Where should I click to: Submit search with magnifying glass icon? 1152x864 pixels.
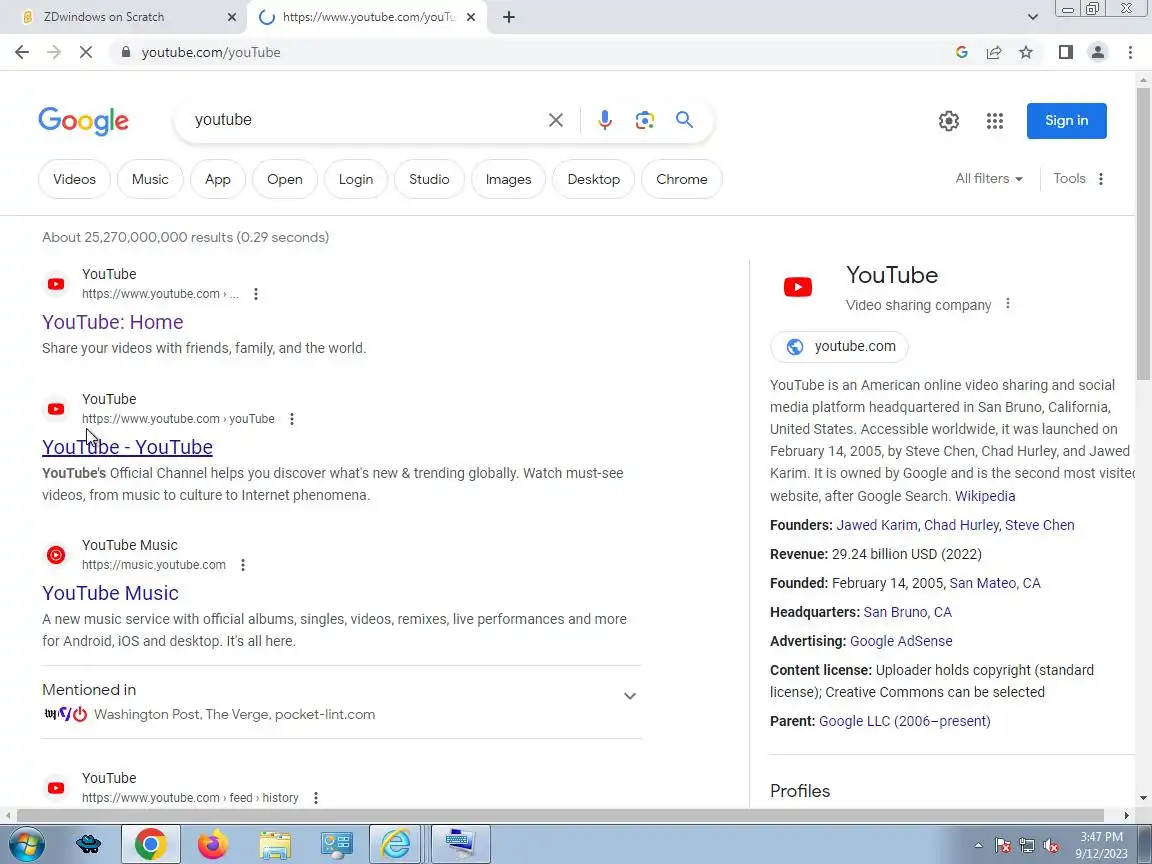(x=684, y=120)
